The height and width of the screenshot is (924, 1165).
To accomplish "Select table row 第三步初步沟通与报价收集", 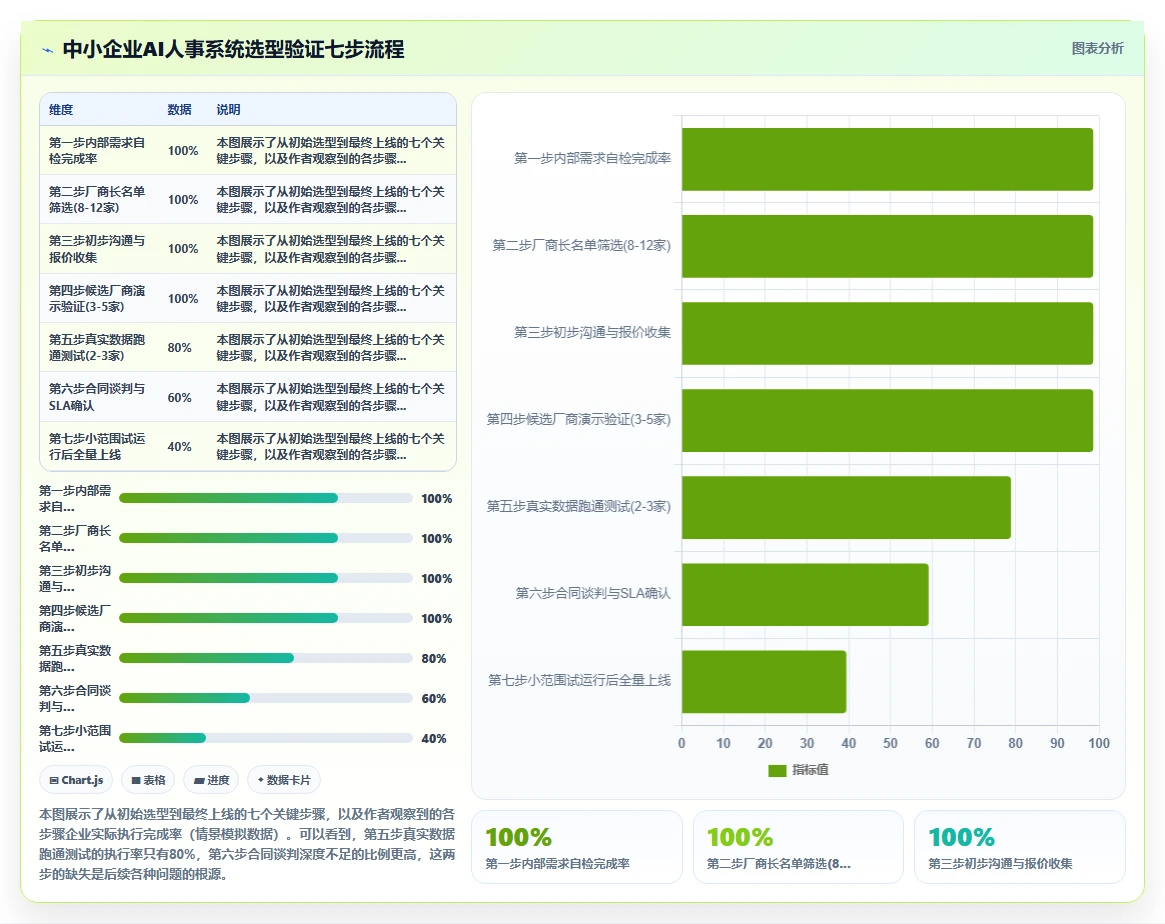I will coord(247,249).
